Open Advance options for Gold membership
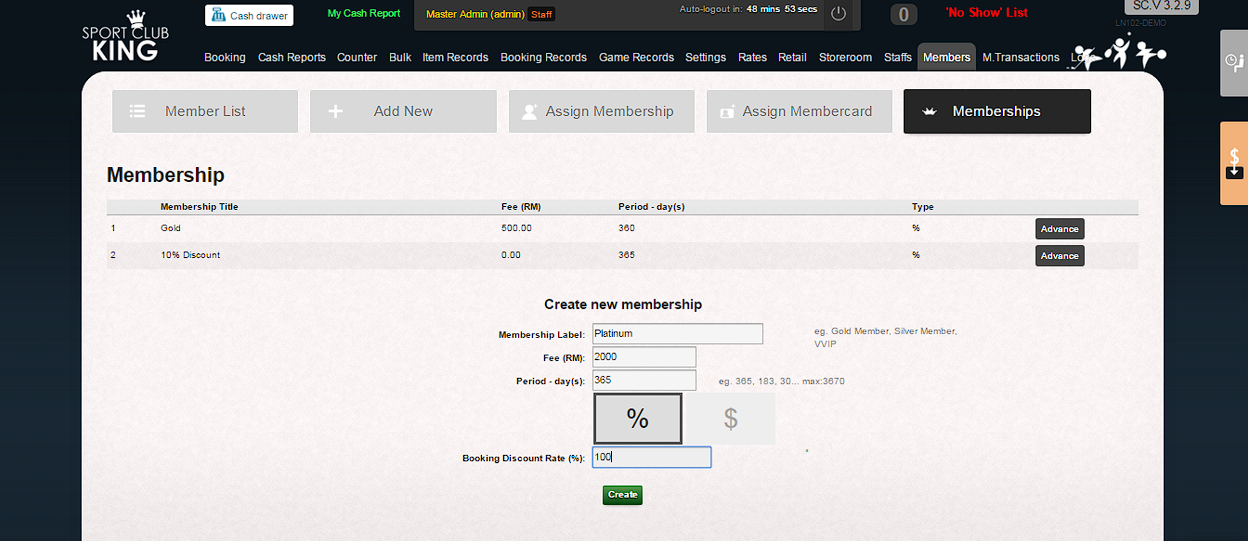Viewport: 1248px width, 541px height. (x=1059, y=229)
